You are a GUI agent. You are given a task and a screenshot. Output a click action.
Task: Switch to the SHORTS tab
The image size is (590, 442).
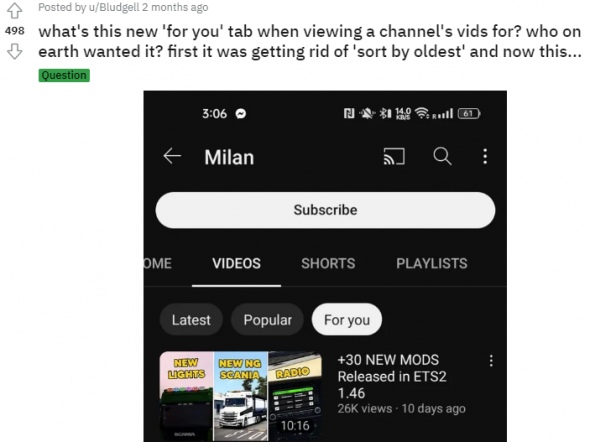[328, 263]
